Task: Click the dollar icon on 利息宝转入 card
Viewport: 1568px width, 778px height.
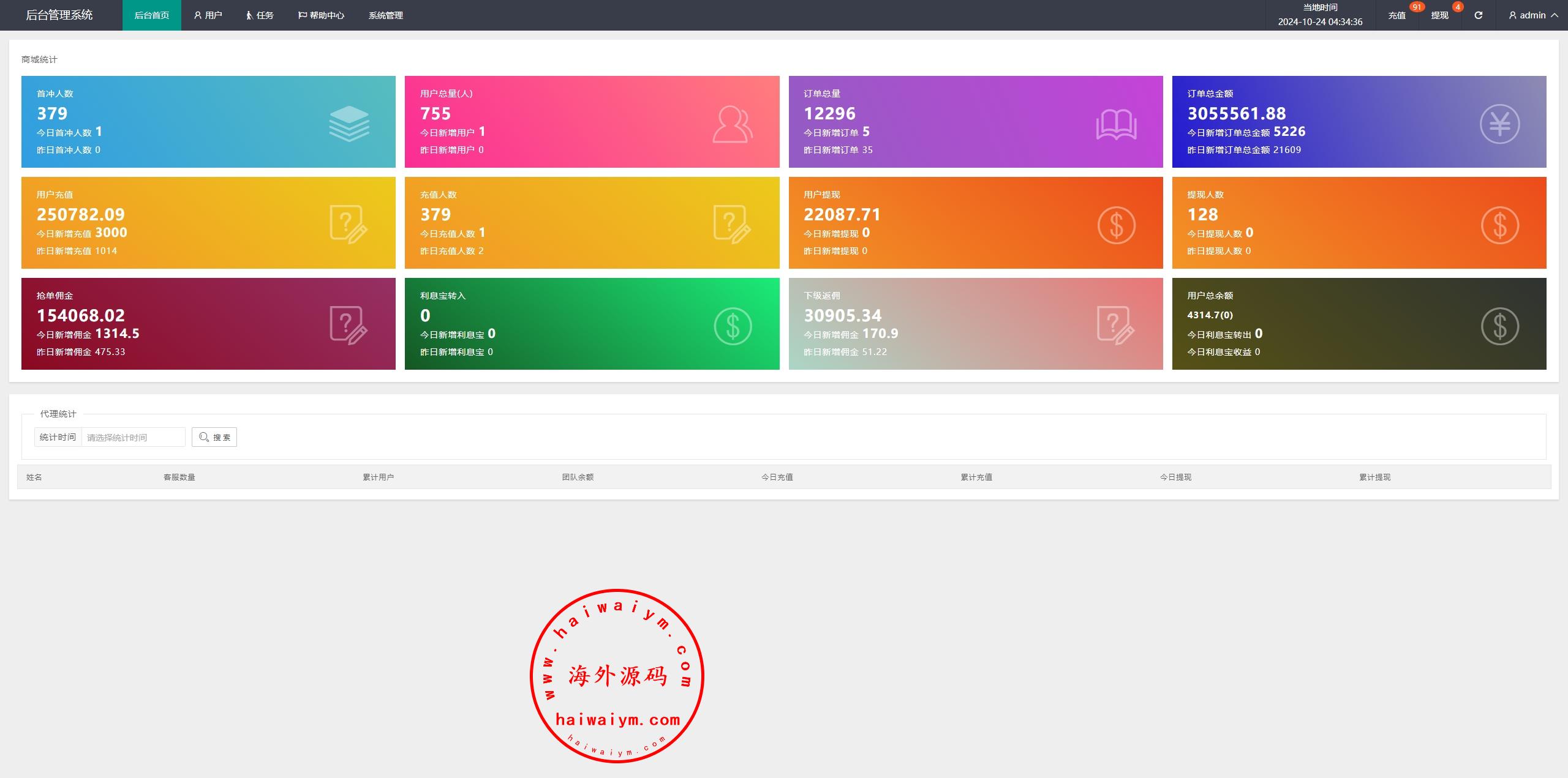Action: 732,326
